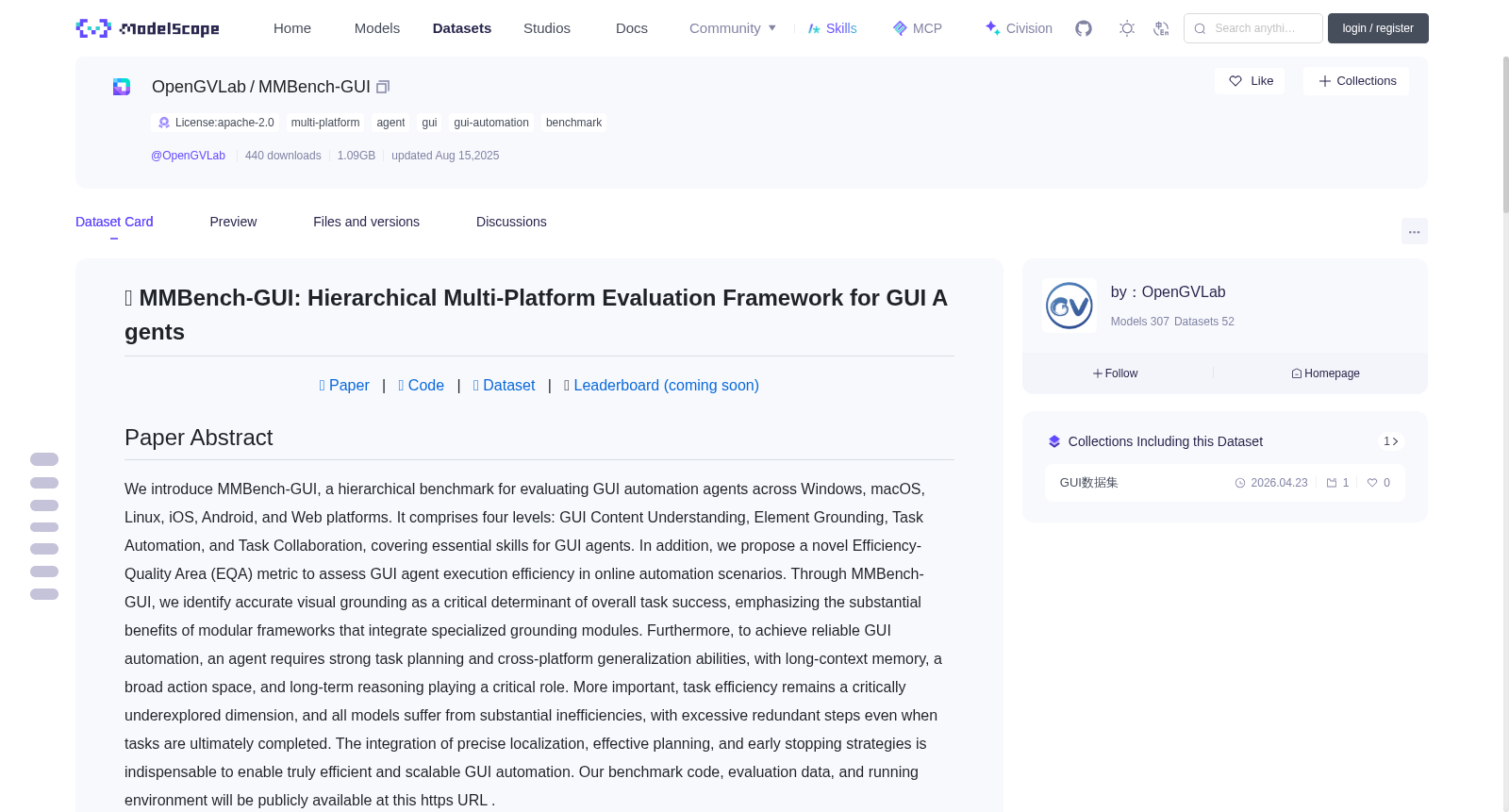Viewport: 1509px width, 812px height.
Task: Filter by the multi-platform tag
Action: [x=325, y=123]
